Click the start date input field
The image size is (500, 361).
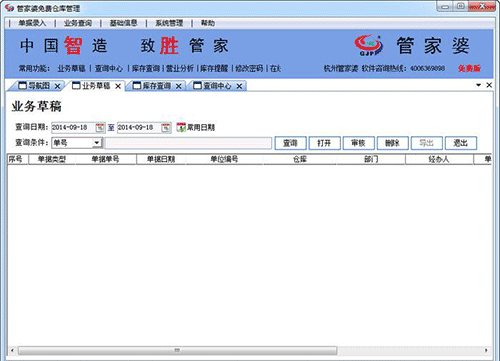click(x=73, y=128)
